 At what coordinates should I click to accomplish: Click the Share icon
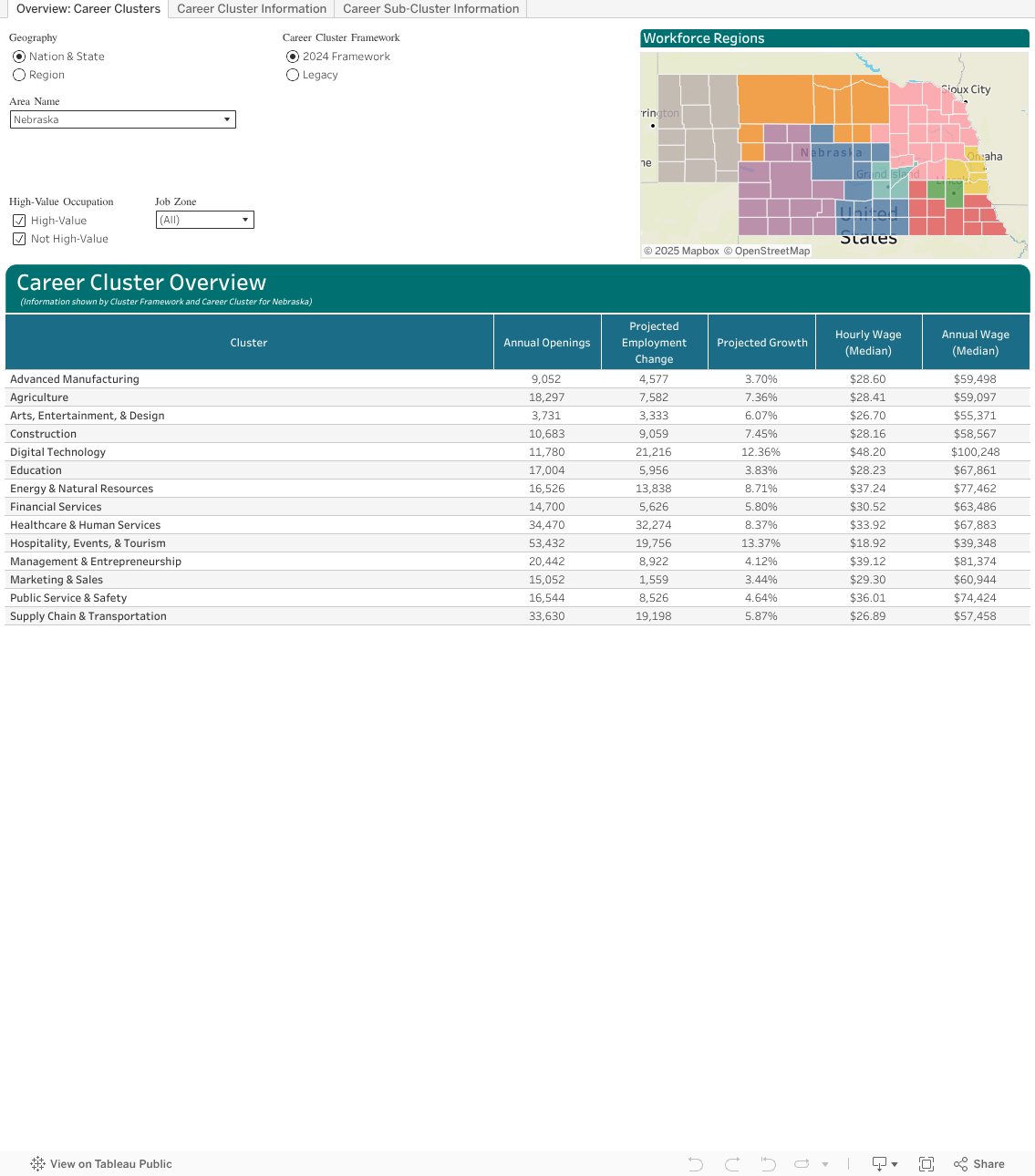click(x=979, y=1164)
